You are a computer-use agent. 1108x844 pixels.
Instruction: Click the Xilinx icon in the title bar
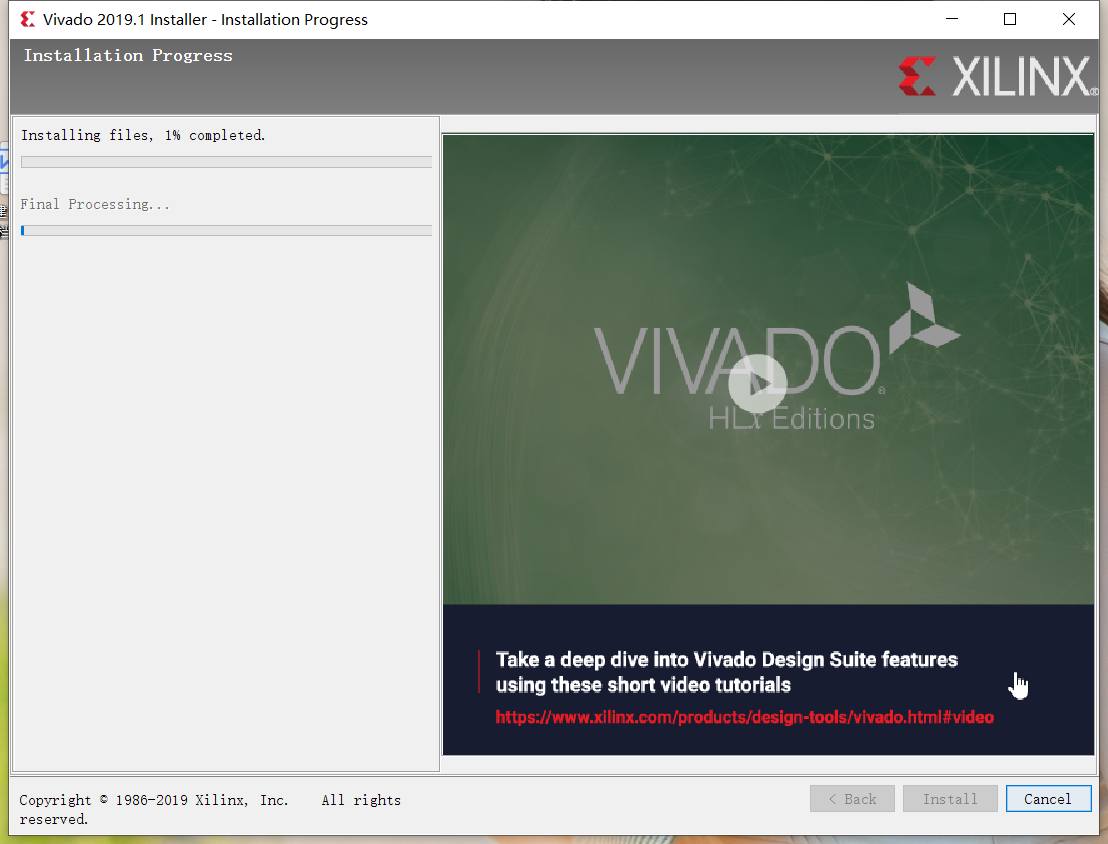point(28,19)
